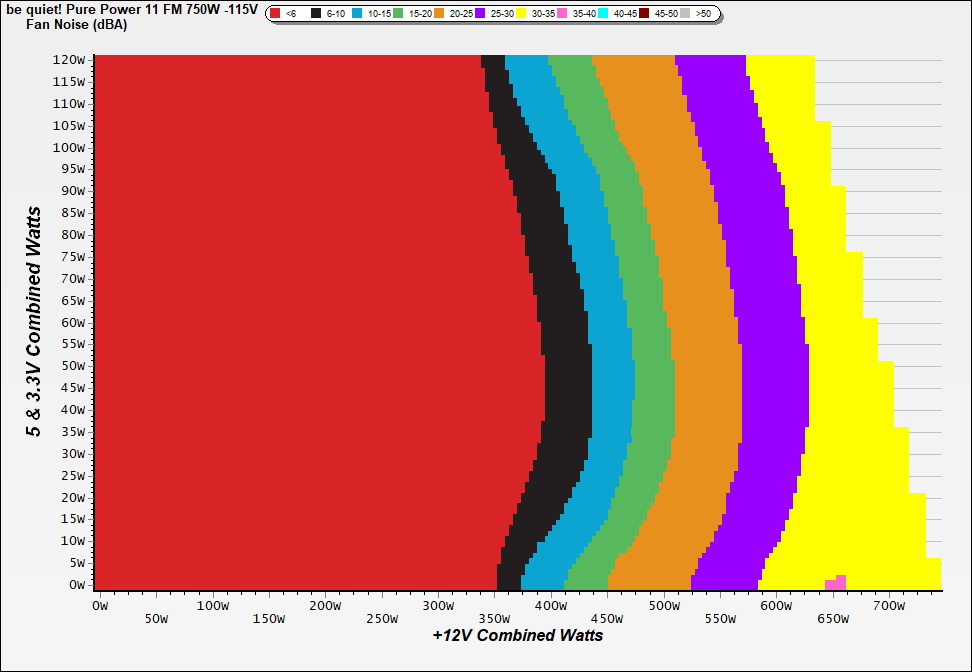Click the red <6 legend swatch
972x672 pixels.
(276, 14)
